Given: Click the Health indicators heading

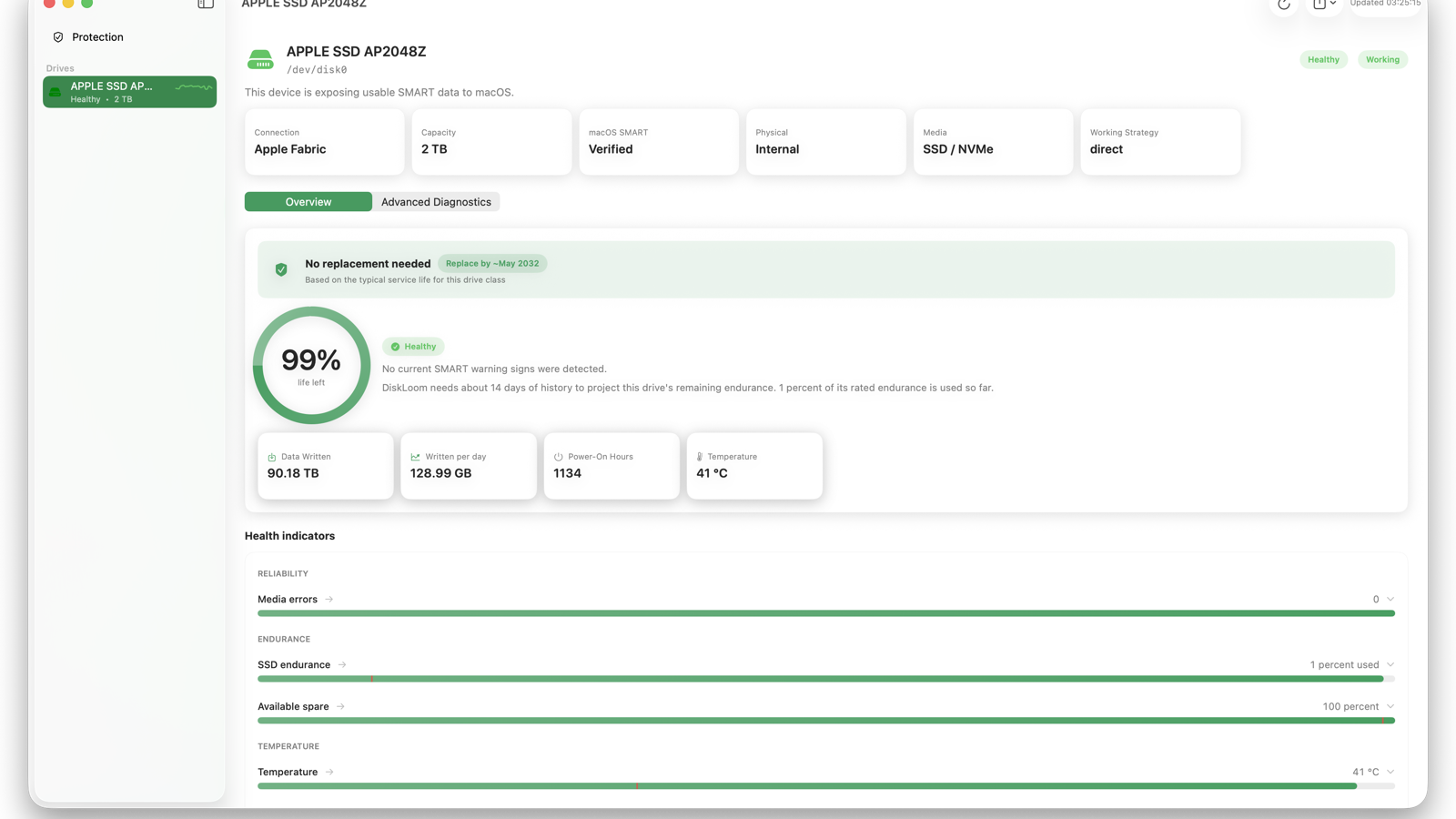Looking at the screenshot, I should (x=289, y=536).
